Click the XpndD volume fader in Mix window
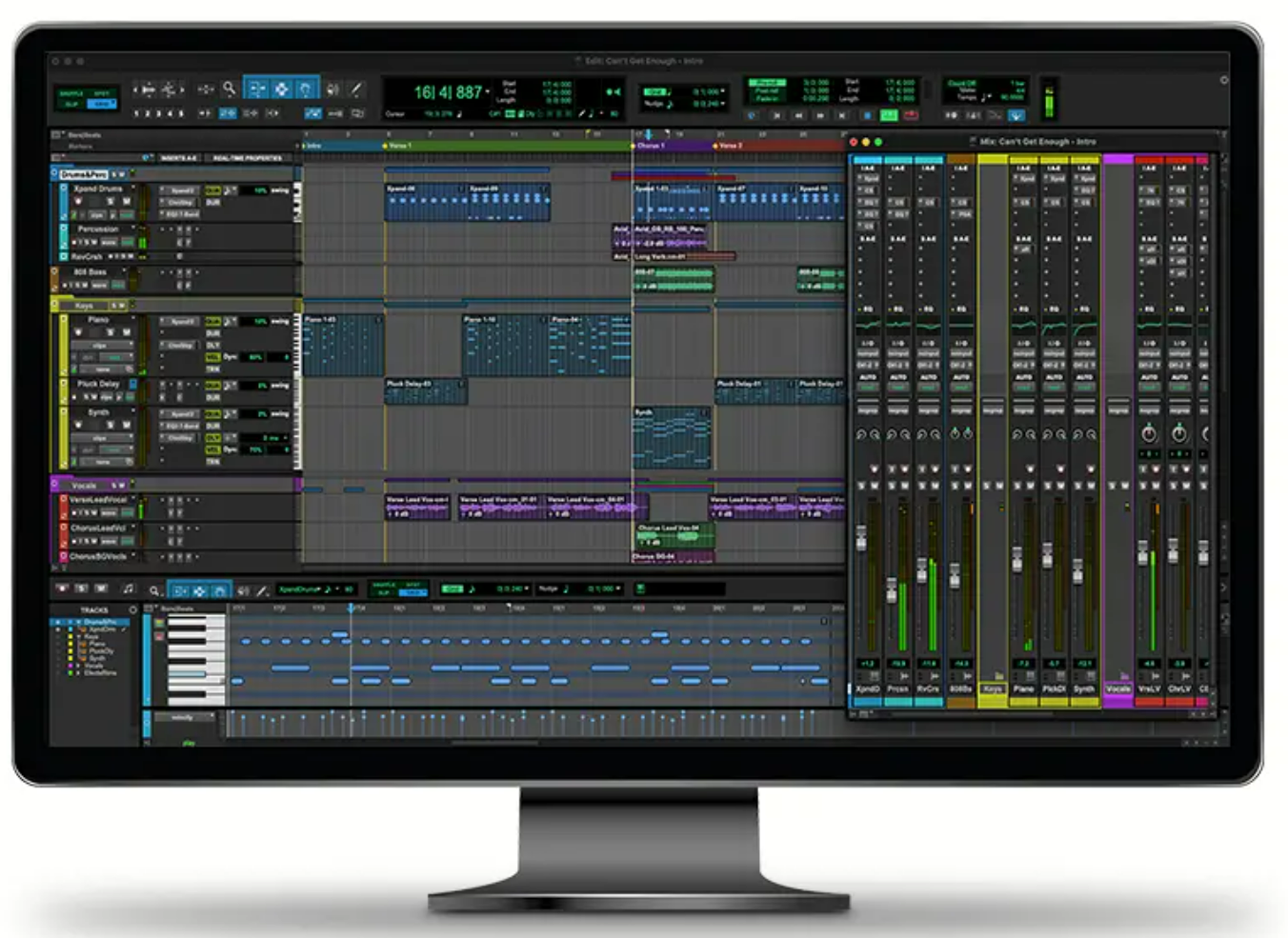1288x938 pixels. click(862, 538)
